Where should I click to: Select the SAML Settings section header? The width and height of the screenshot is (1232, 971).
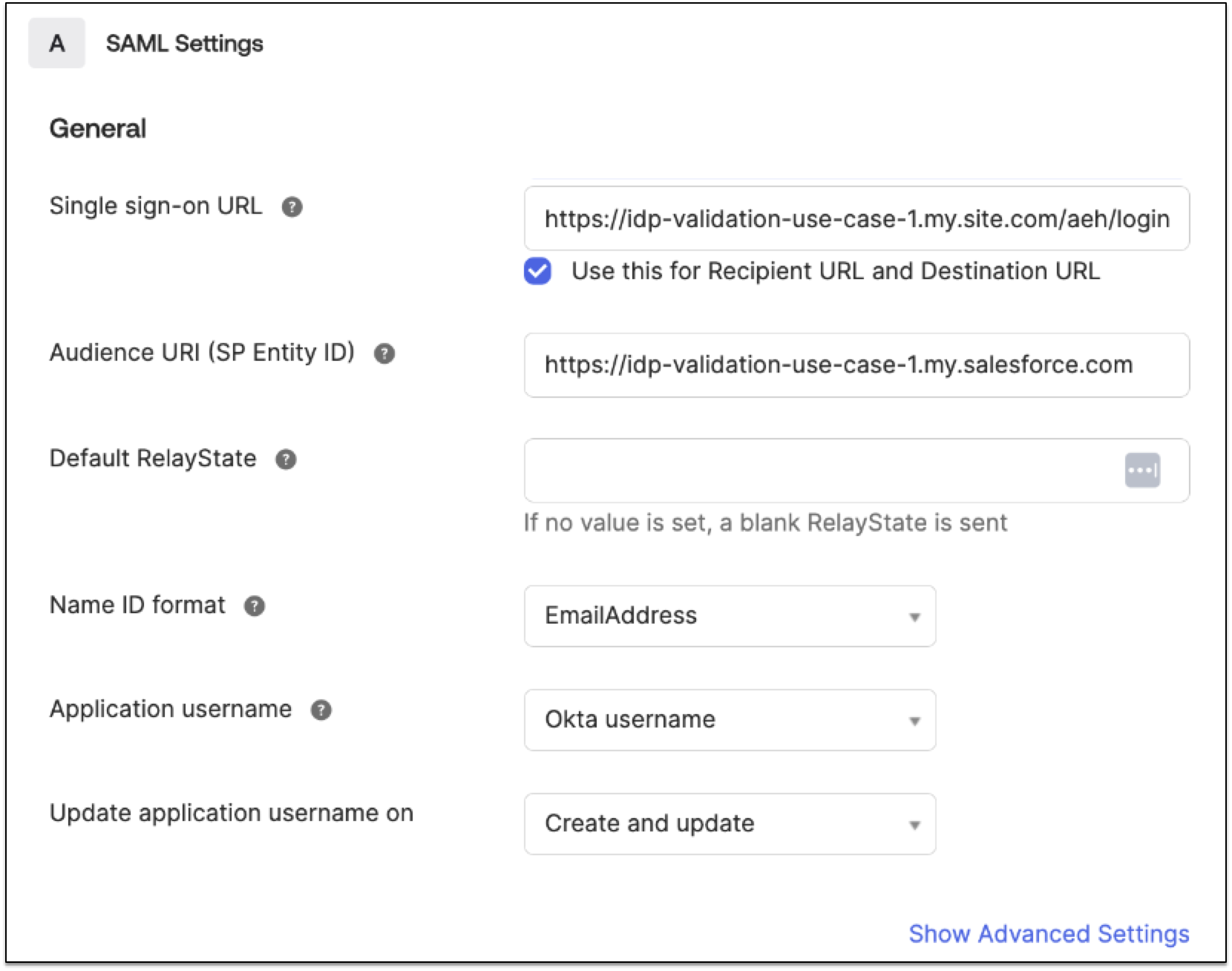(185, 42)
